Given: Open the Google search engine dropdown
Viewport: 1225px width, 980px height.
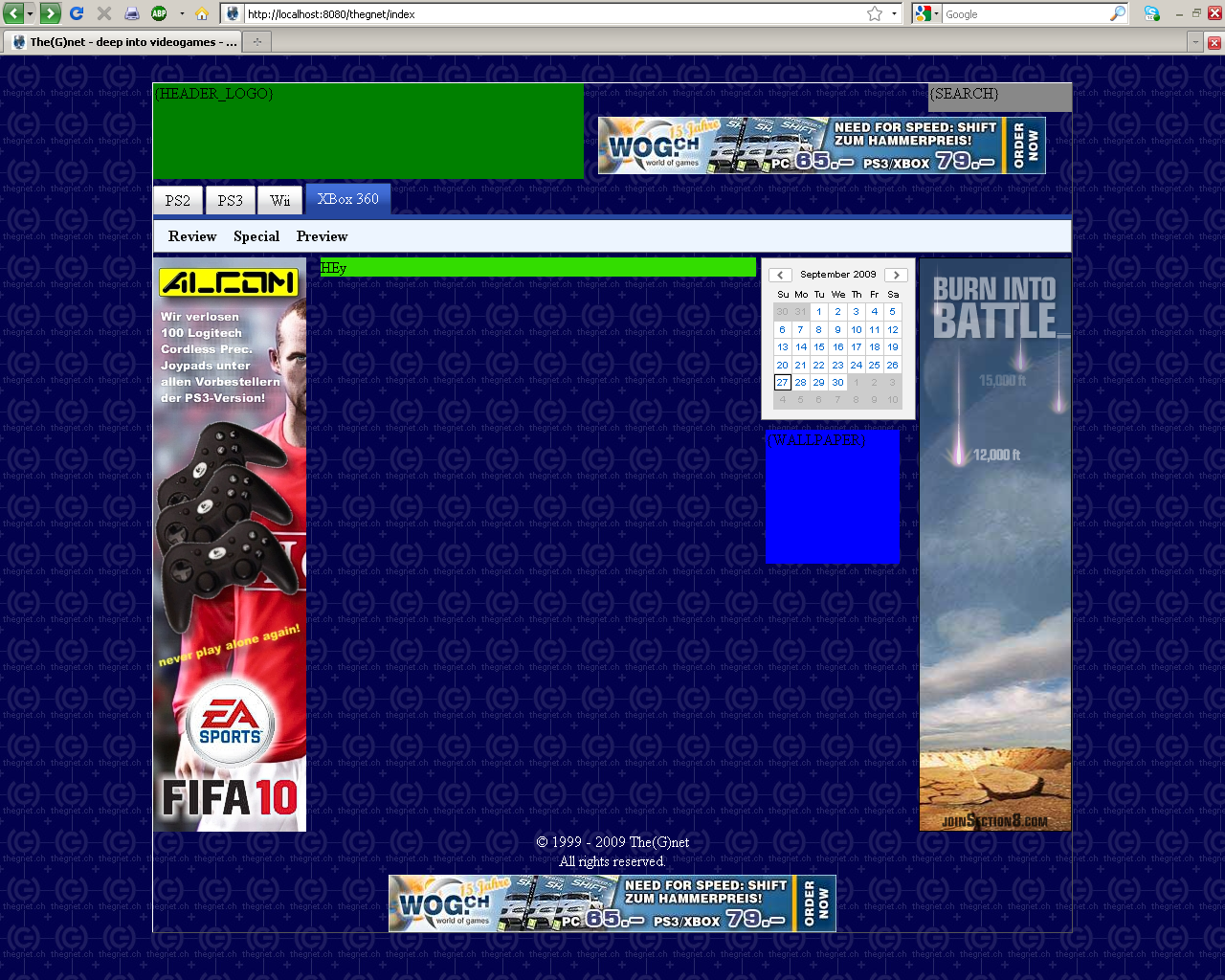Looking at the screenshot, I should pos(926,13).
